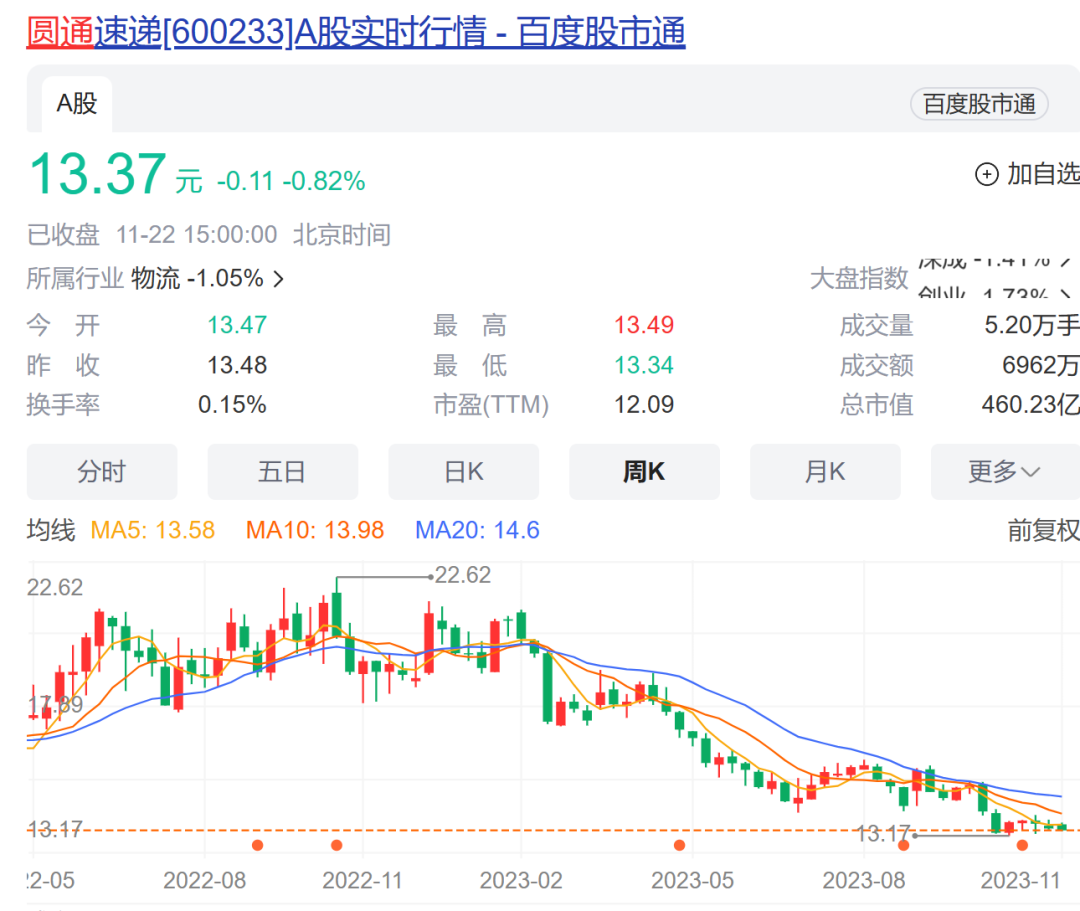Click the plus icon beside 加自选
The width and height of the screenshot is (1080, 911).
pyautogui.click(x=986, y=174)
